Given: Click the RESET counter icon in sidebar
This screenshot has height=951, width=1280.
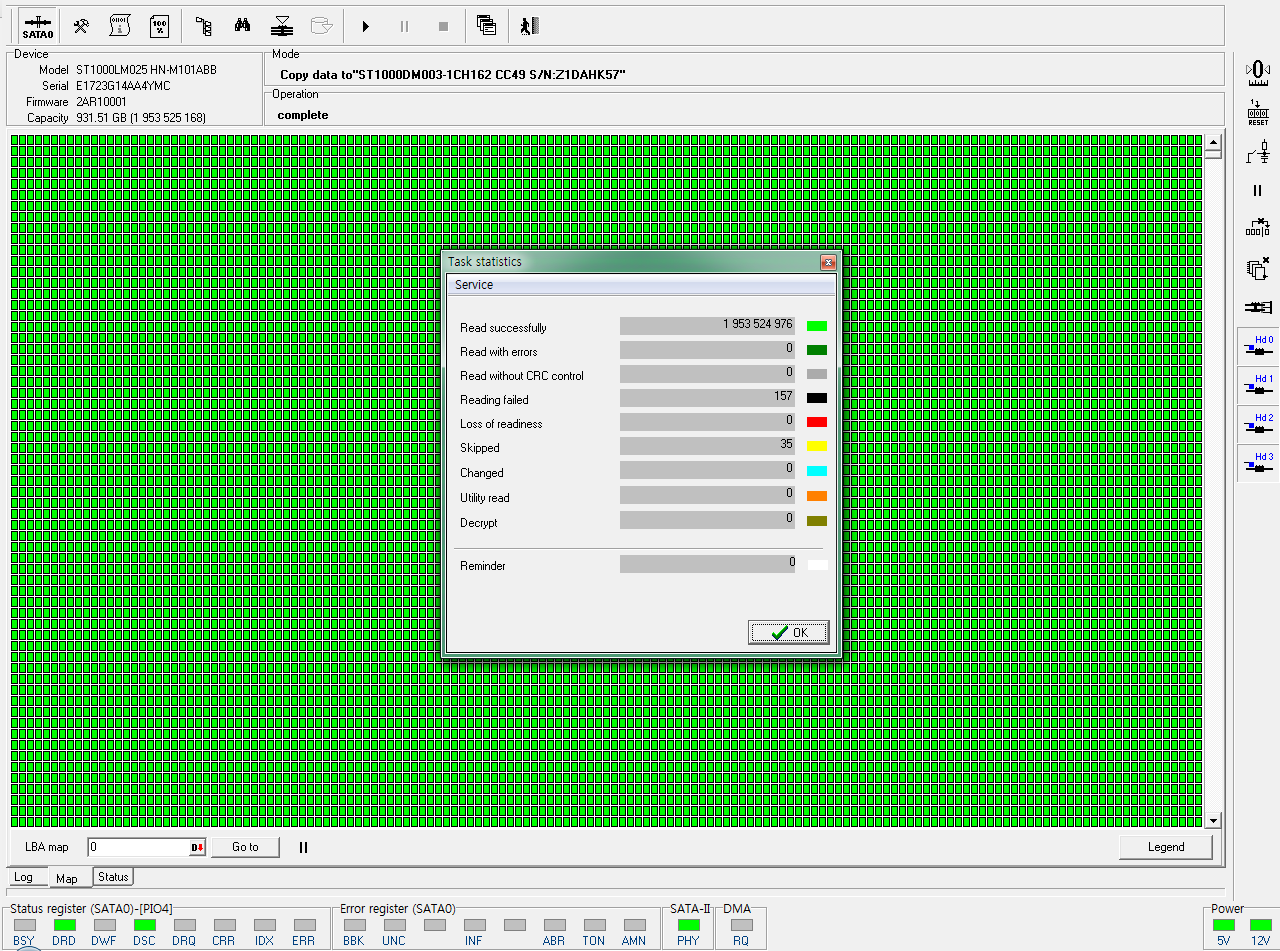Looking at the screenshot, I should [x=1258, y=112].
